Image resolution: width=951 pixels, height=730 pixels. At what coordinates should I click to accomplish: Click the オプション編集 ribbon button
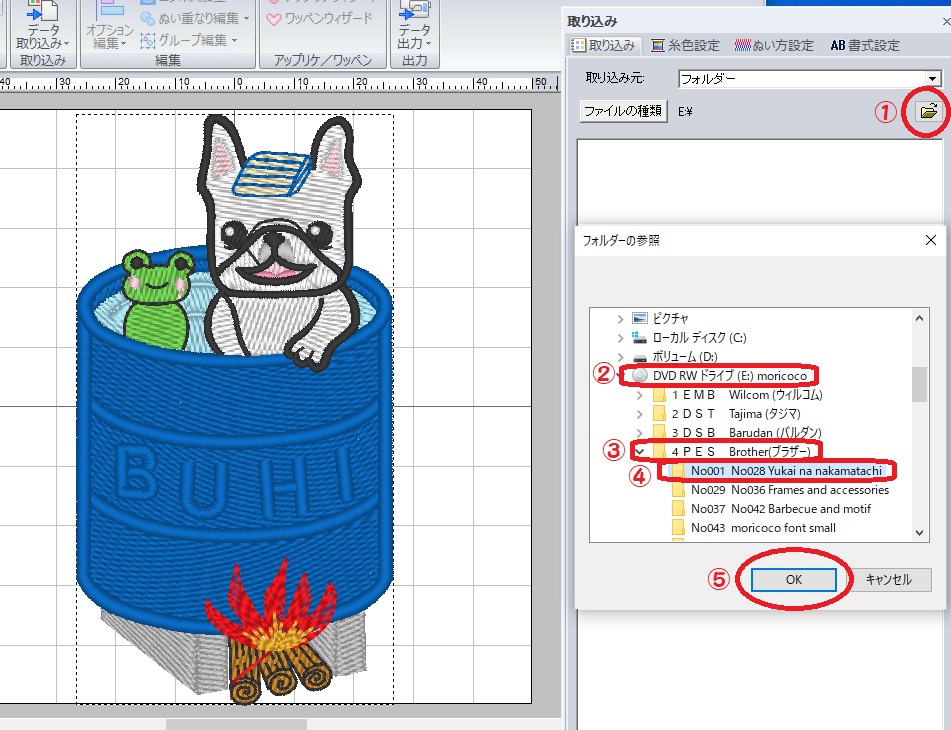109,27
